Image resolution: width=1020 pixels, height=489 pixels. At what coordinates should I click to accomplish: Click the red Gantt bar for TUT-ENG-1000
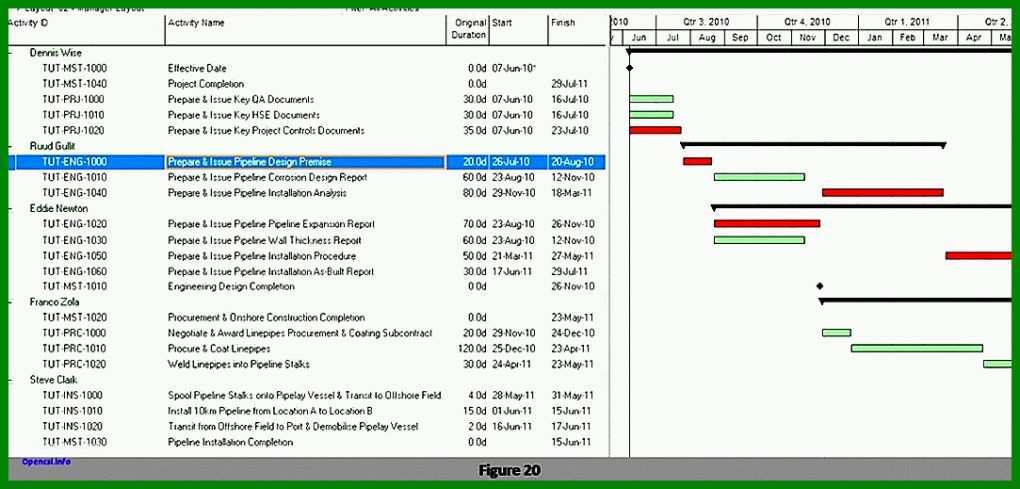[697, 161]
